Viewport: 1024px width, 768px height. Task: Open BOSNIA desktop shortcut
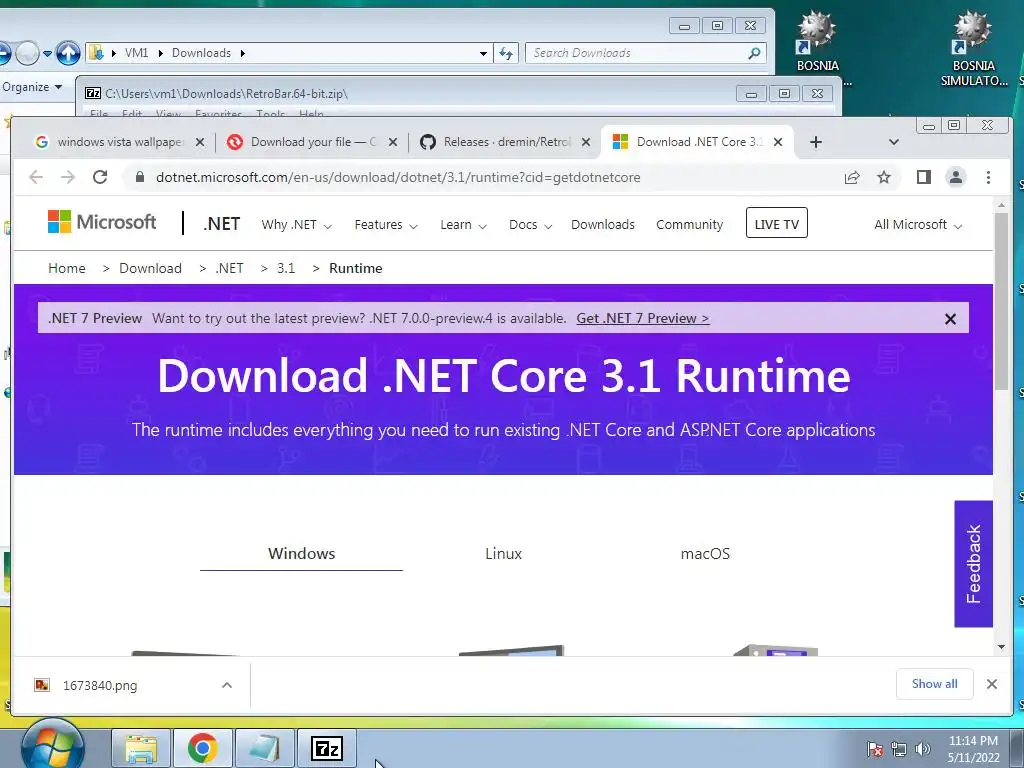[x=817, y=42]
